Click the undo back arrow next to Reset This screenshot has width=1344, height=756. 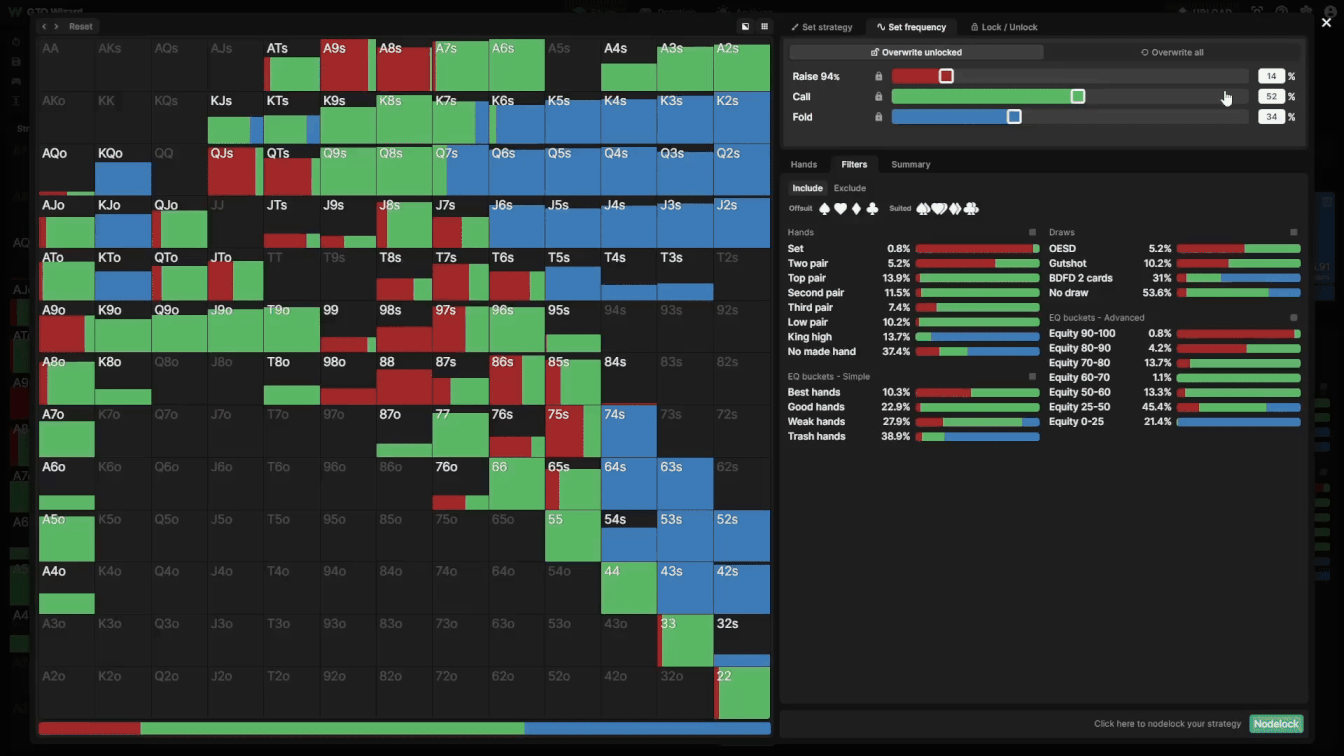coord(44,27)
